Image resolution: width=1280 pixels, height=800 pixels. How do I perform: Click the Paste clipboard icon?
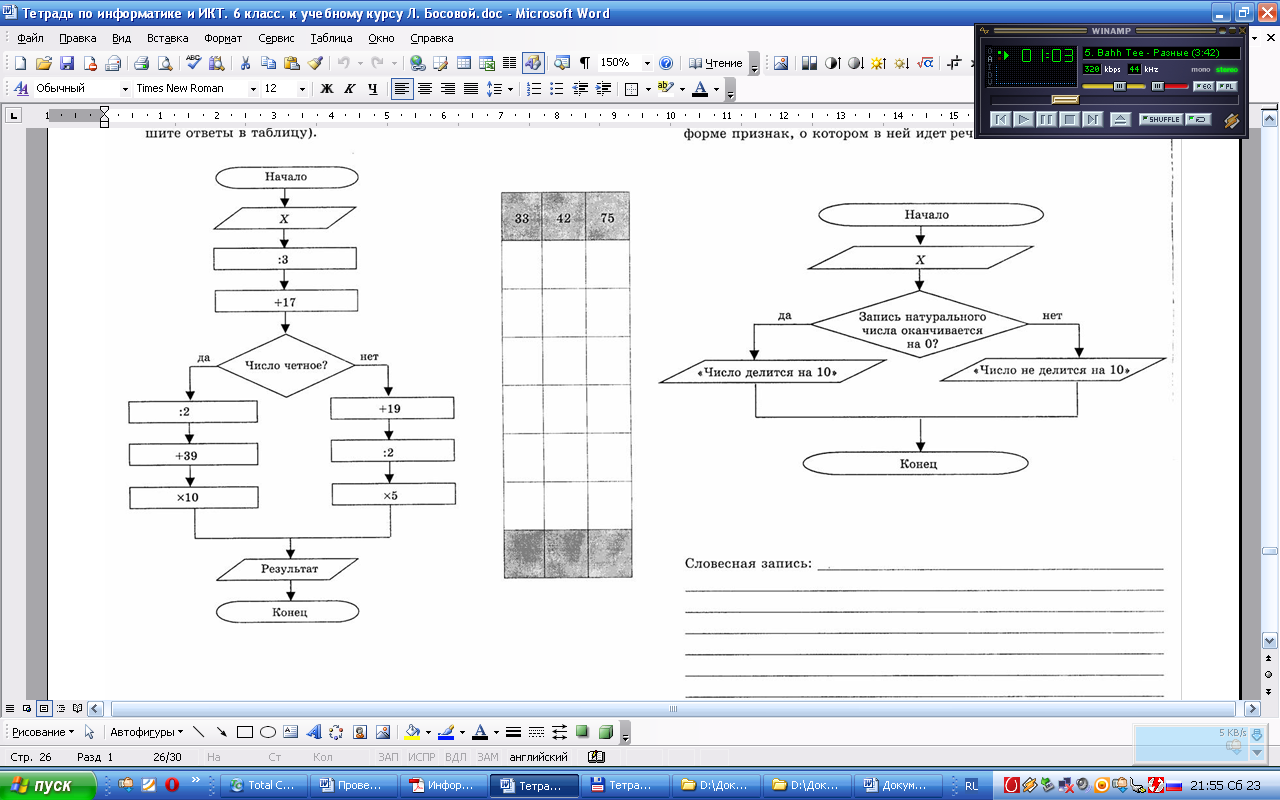coord(291,63)
